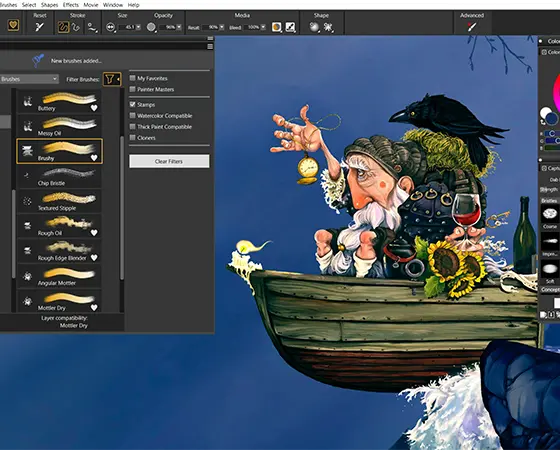The height and width of the screenshot is (450, 560).
Task: Uncheck the Stamps filter checkbox
Action: [x=132, y=105]
